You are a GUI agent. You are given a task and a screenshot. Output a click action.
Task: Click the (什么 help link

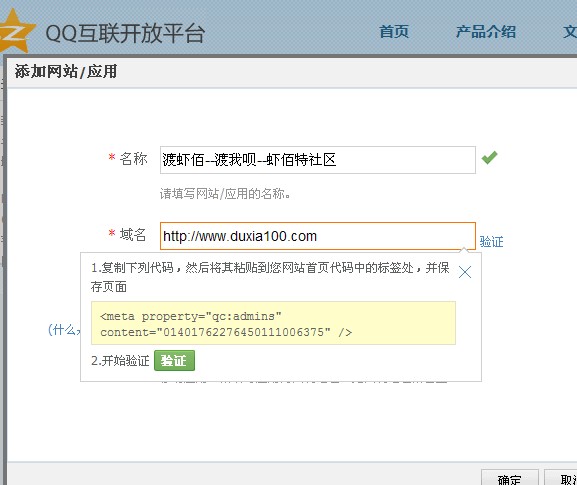tap(64, 329)
